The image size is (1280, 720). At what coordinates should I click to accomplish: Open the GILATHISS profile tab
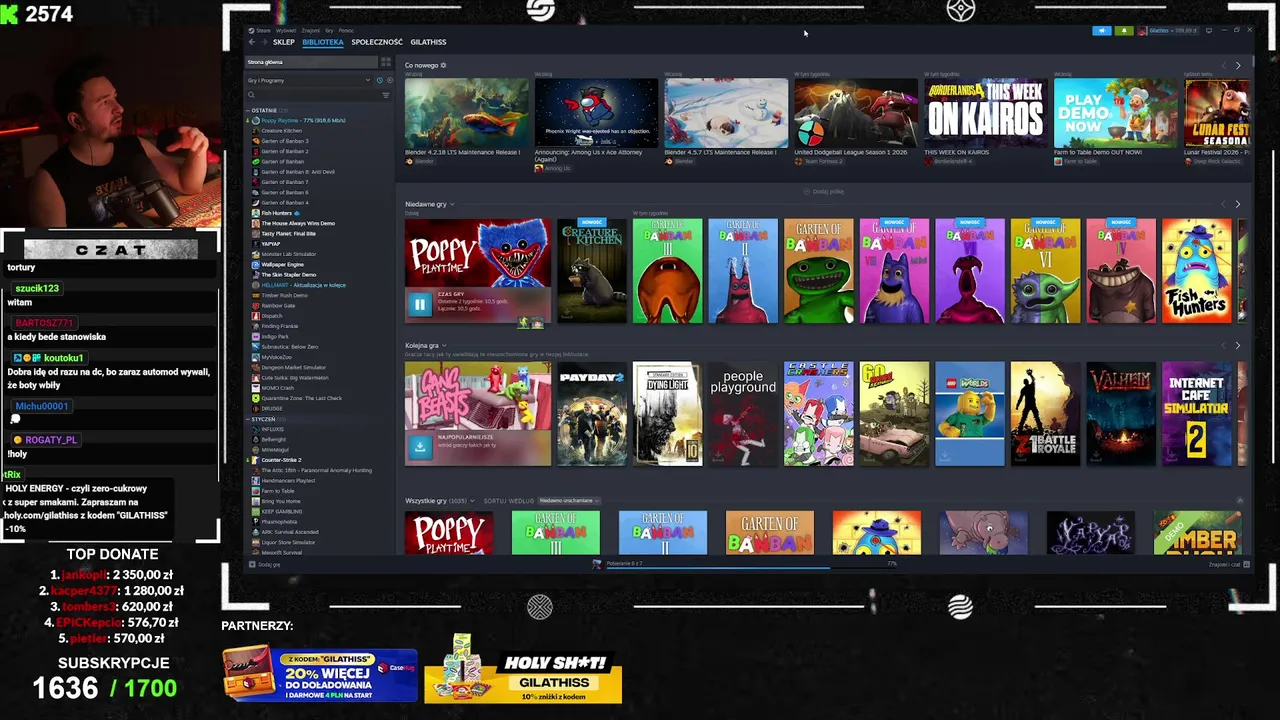coord(428,42)
